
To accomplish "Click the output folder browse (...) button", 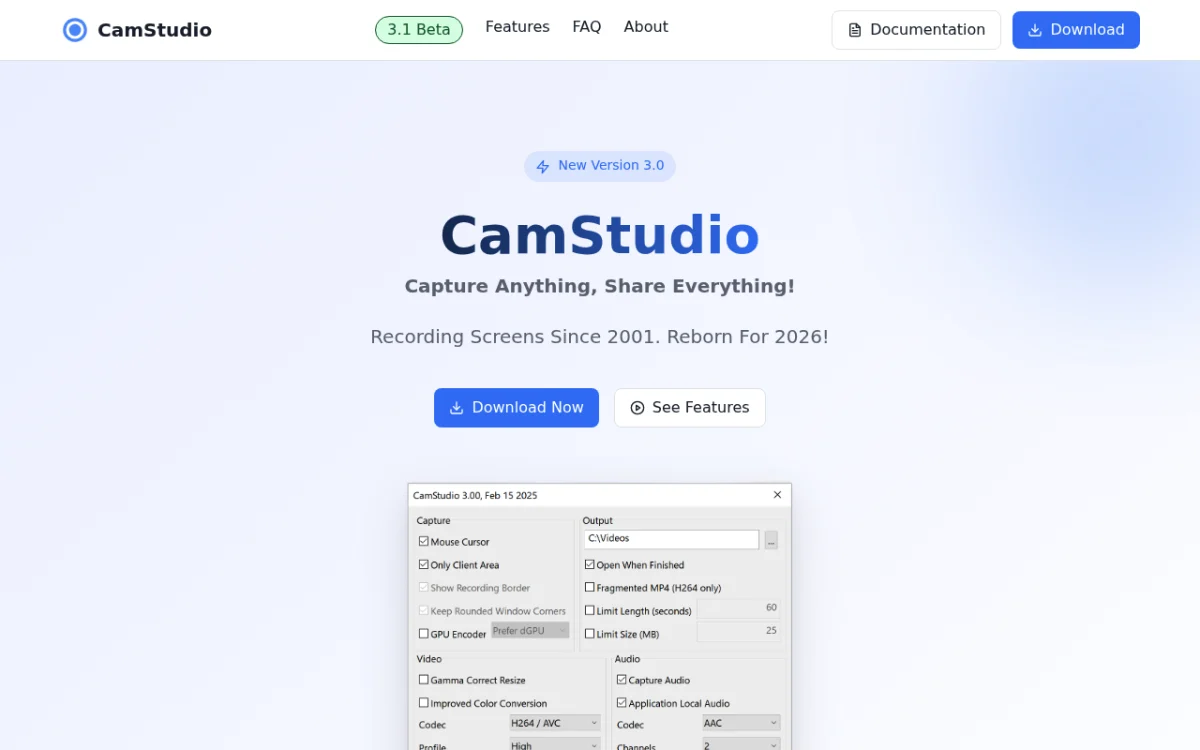I will coord(771,540).
